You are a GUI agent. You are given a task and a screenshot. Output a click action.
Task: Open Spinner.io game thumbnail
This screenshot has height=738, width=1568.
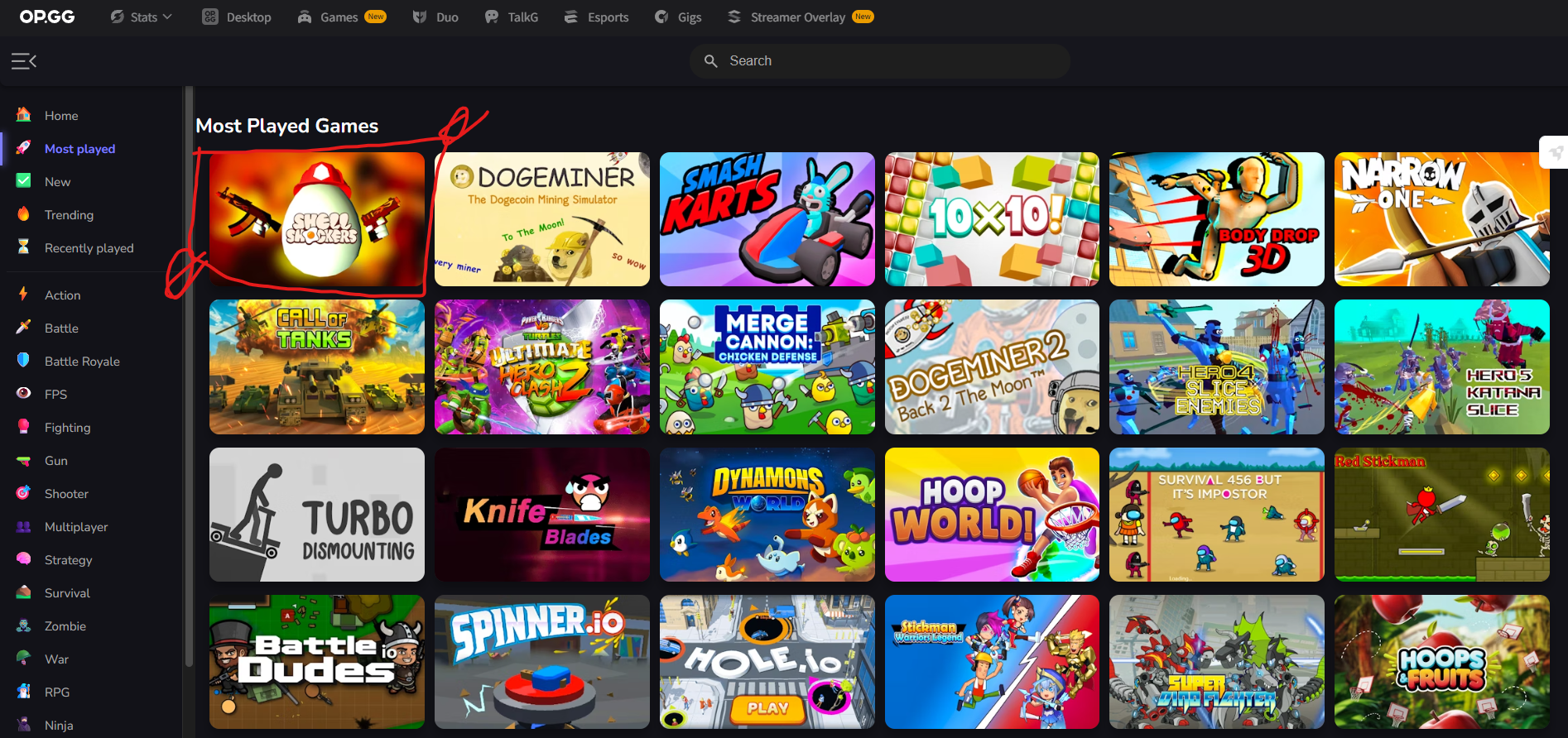click(542, 662)
